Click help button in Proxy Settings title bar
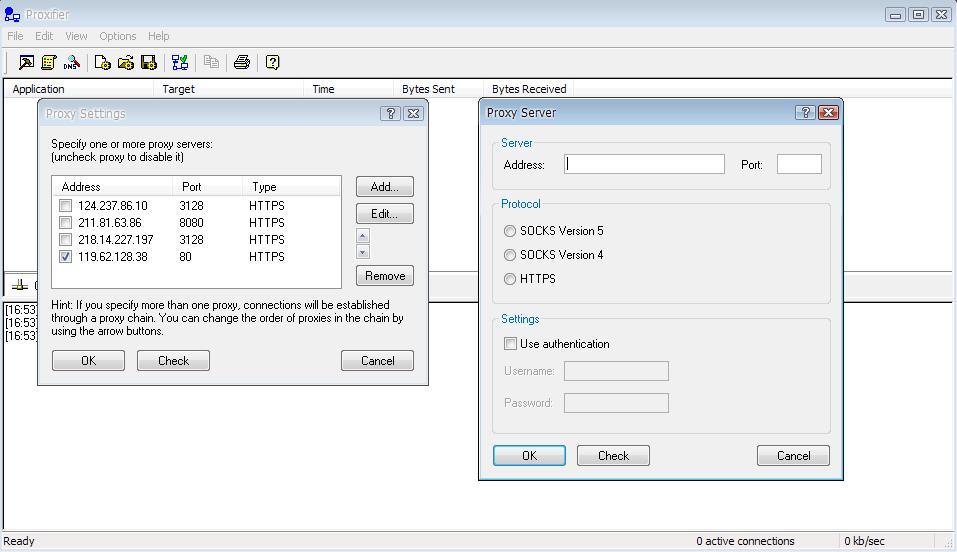This screenshot has height=552, width=957. coord(390,113)
